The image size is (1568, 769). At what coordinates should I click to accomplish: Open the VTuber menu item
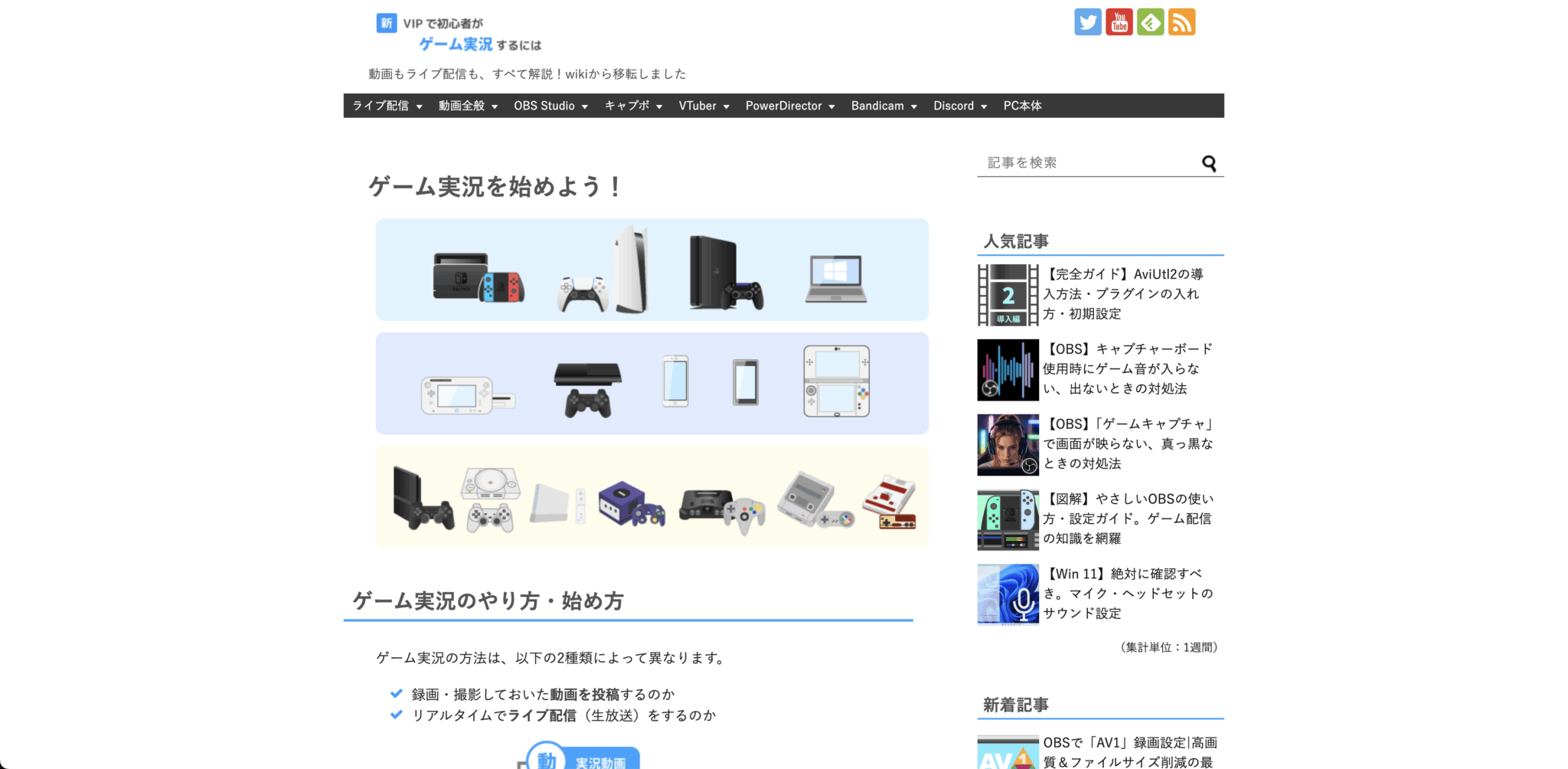click(703, 106)
